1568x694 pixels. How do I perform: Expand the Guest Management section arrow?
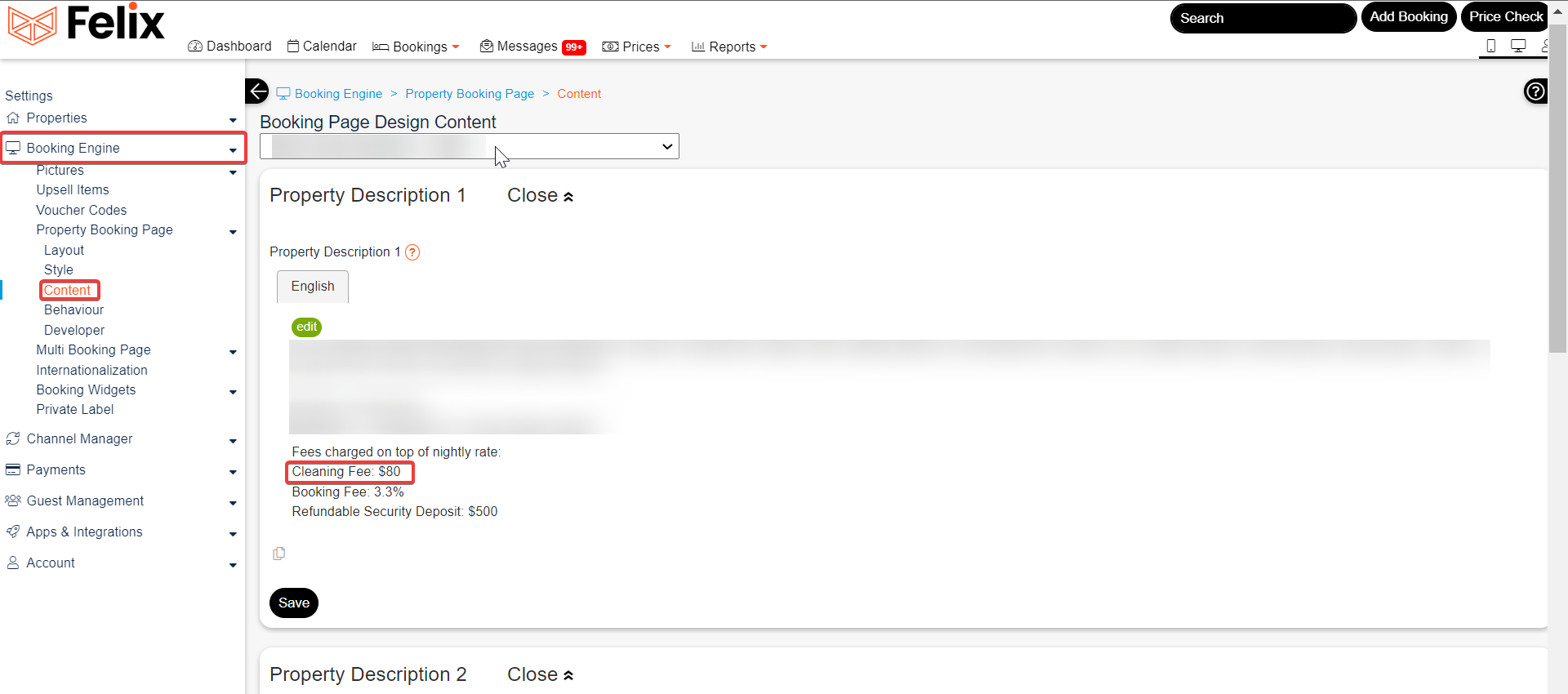(x=233, y=503)
